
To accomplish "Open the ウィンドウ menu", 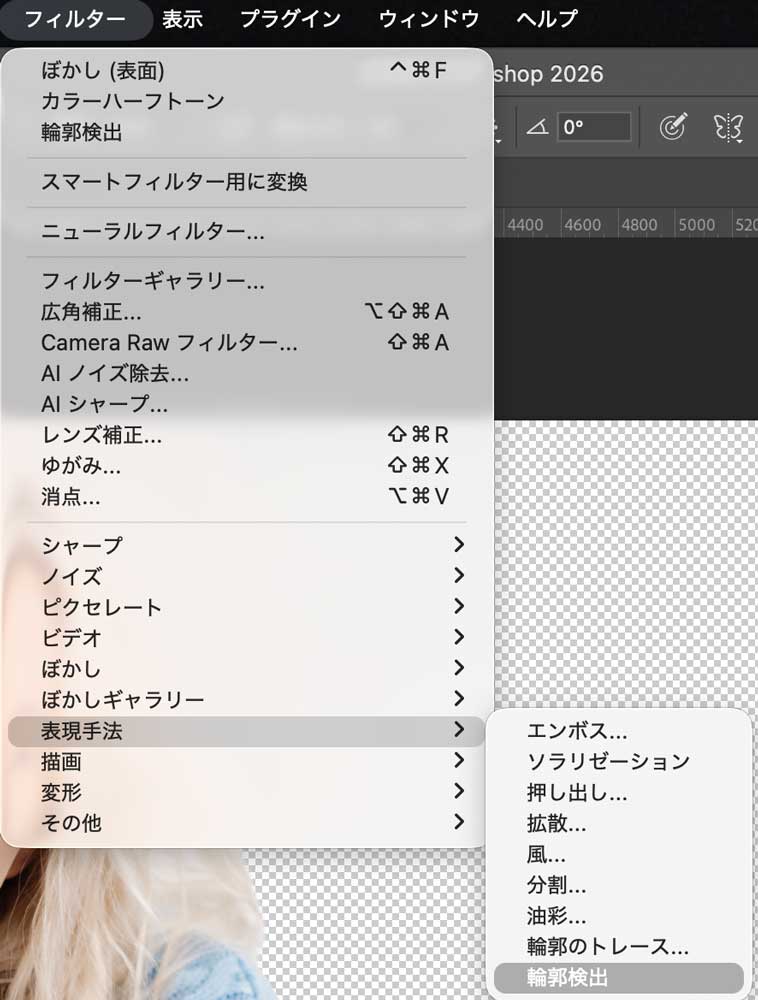I will (x=429, y=19).
